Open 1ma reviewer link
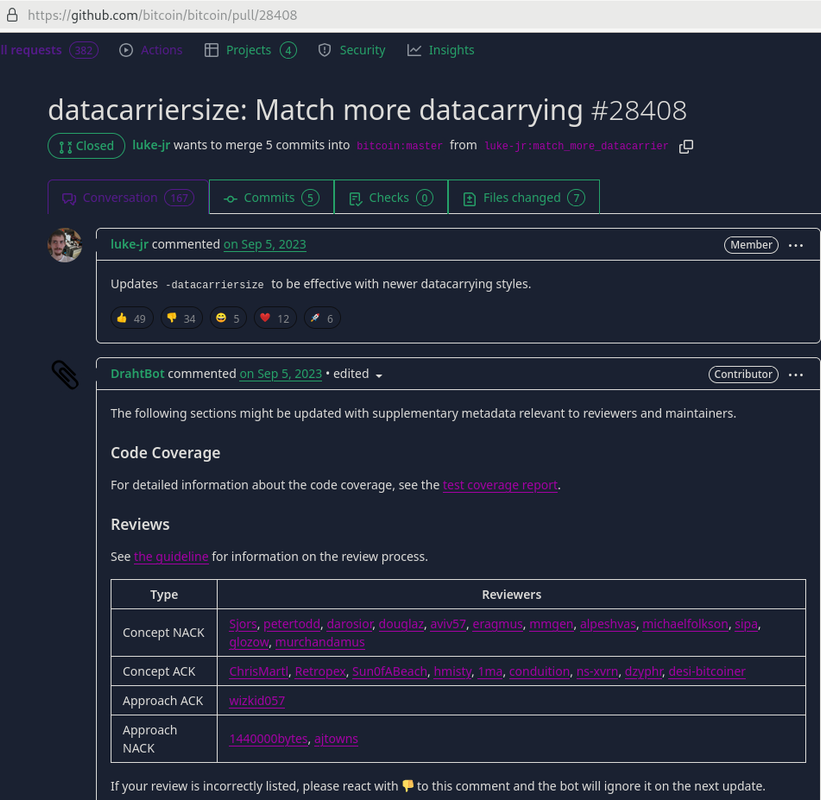Viewport: 821px width, 800px height. [x=490, y=672]
